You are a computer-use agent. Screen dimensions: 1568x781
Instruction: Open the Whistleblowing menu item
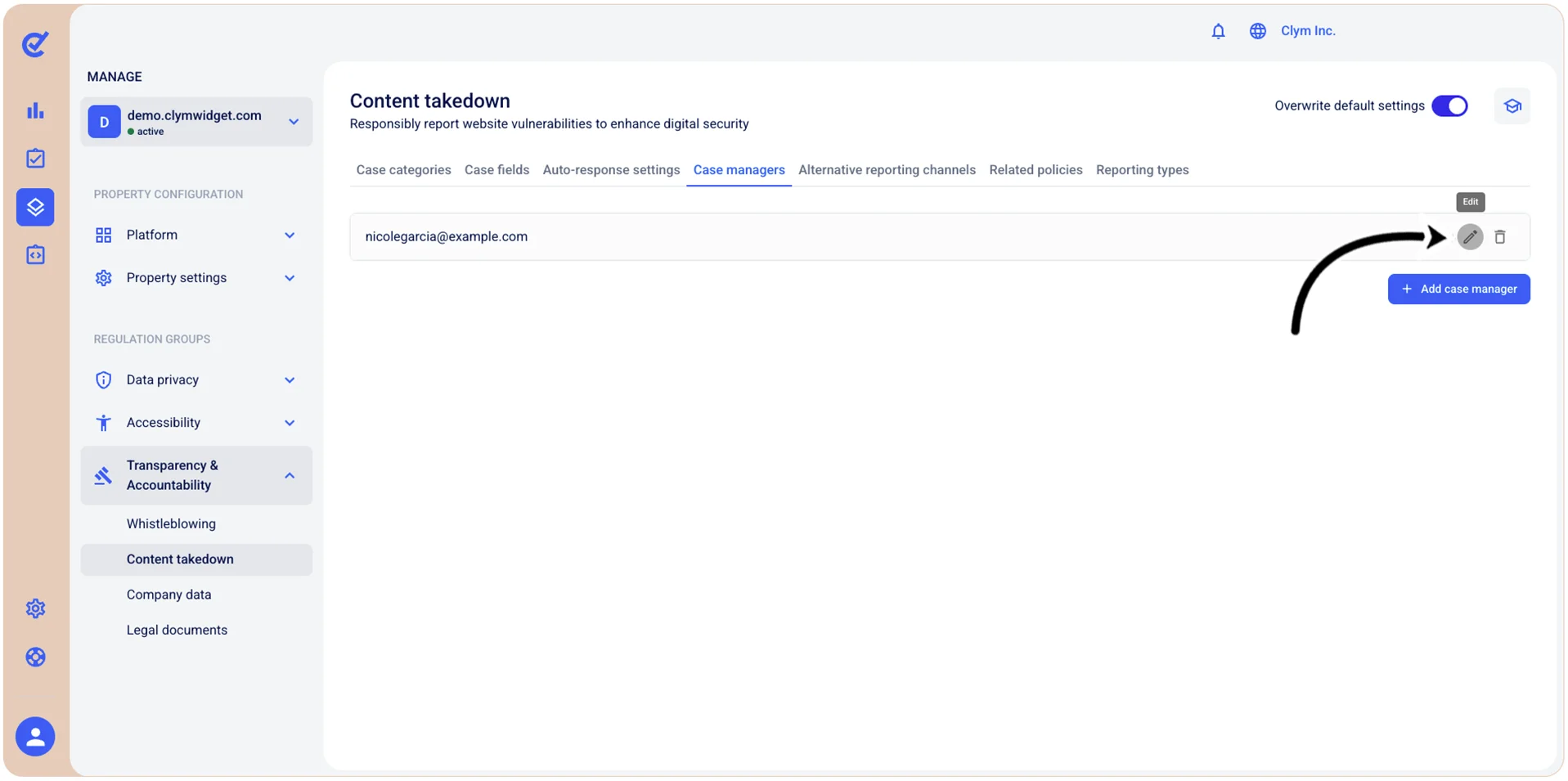[196, 524]
